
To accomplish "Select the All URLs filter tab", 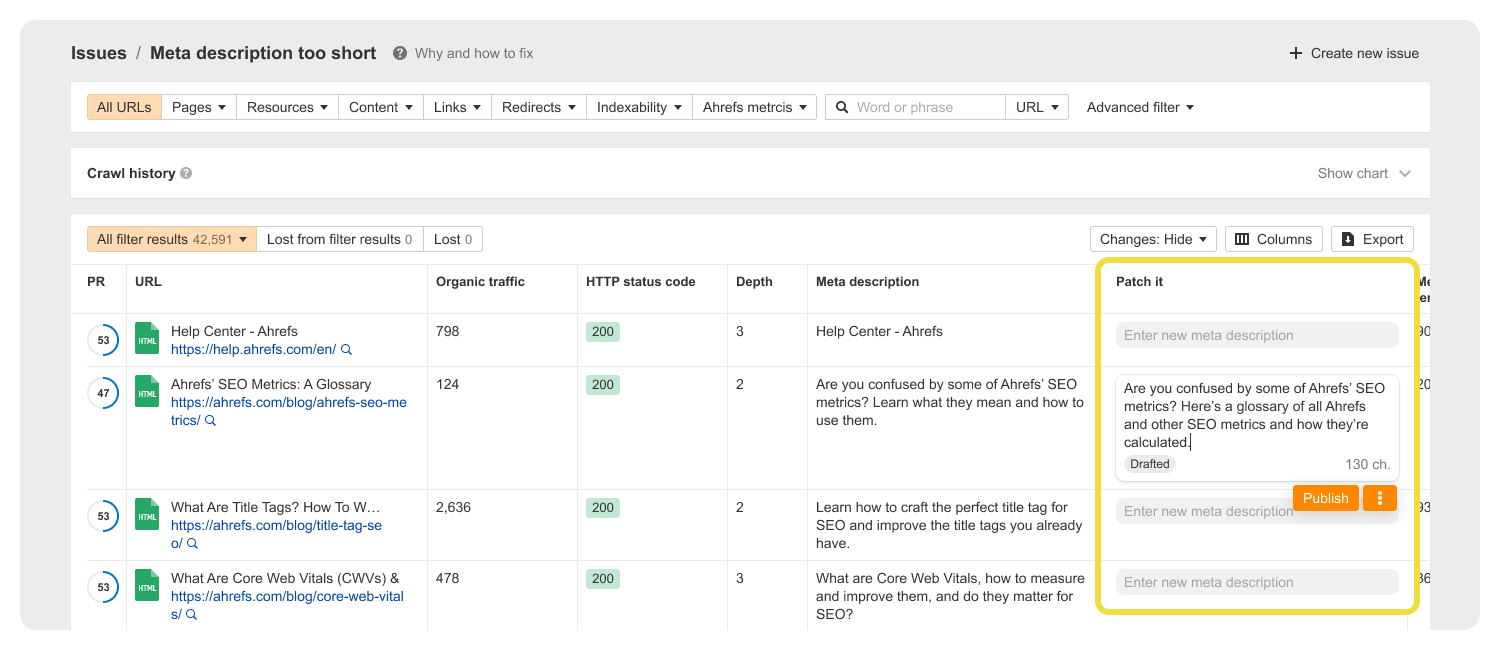I will (x=123, y=106).
